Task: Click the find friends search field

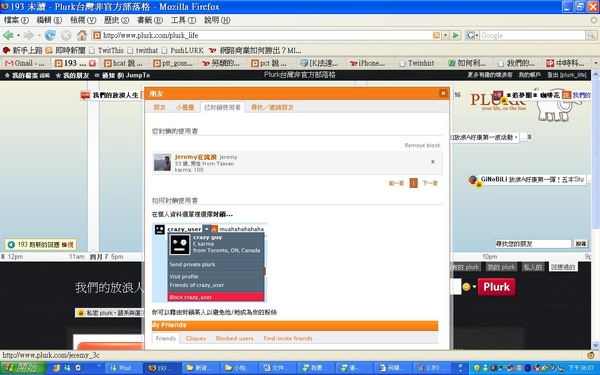Action: coord(533,244)
